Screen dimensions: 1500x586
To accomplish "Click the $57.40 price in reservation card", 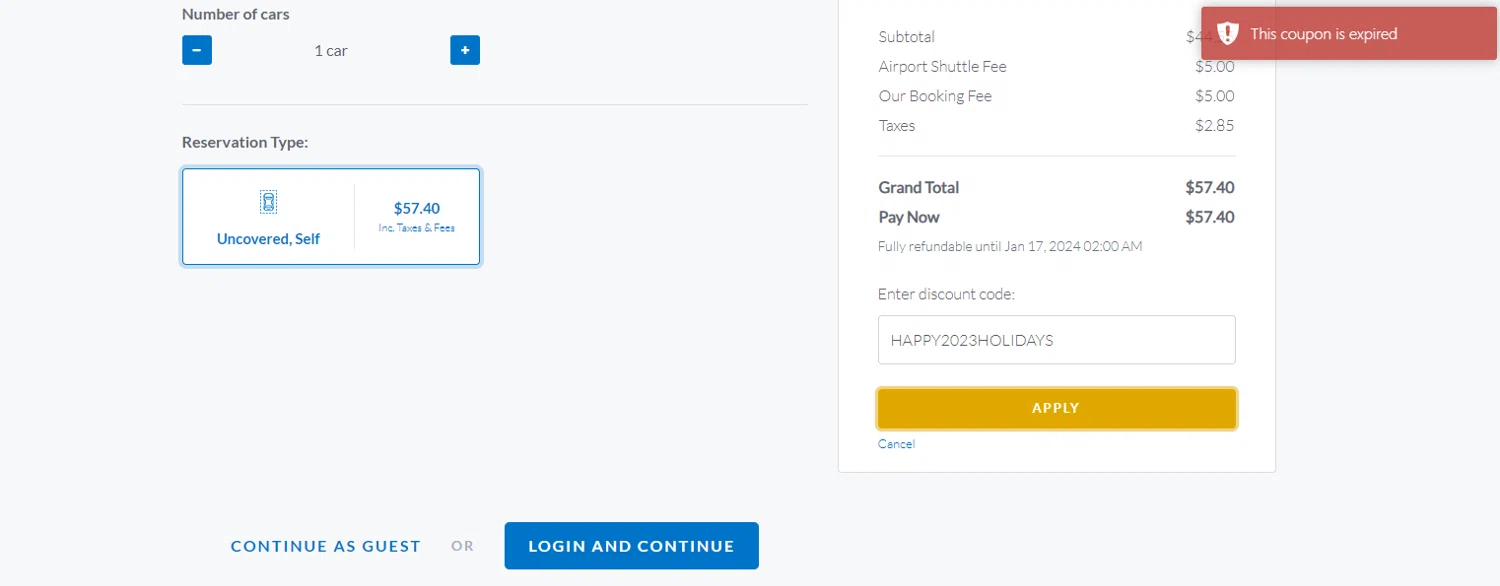I will 416,209.
